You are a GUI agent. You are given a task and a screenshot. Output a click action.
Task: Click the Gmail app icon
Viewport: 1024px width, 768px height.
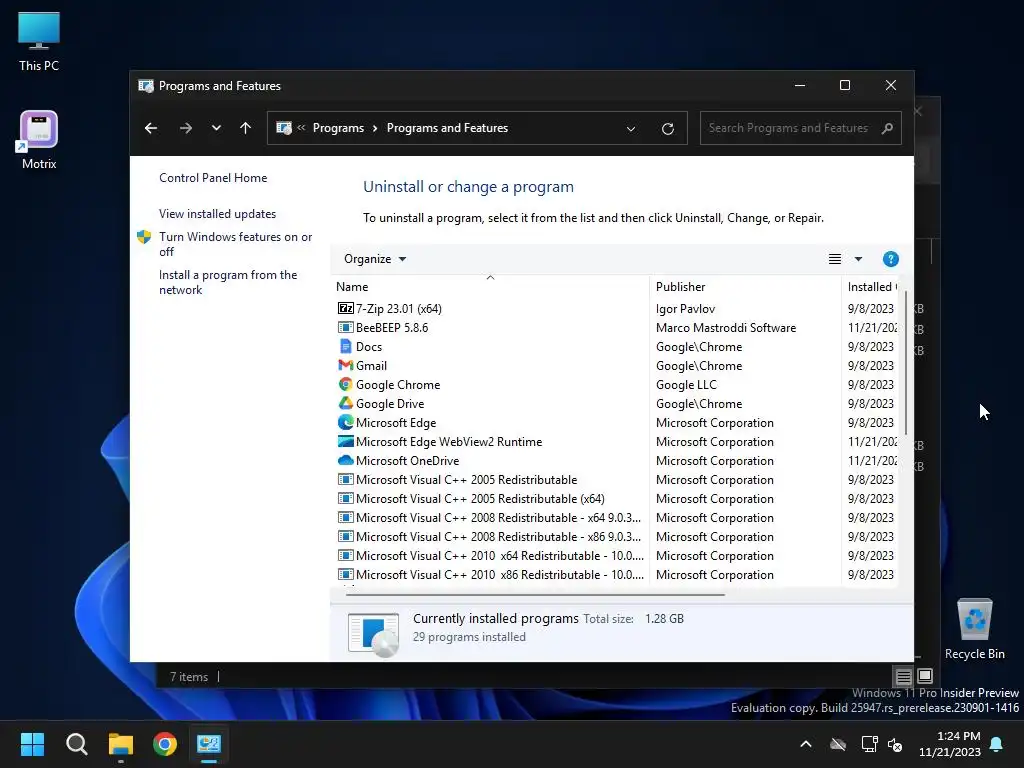tap(345, 365)
